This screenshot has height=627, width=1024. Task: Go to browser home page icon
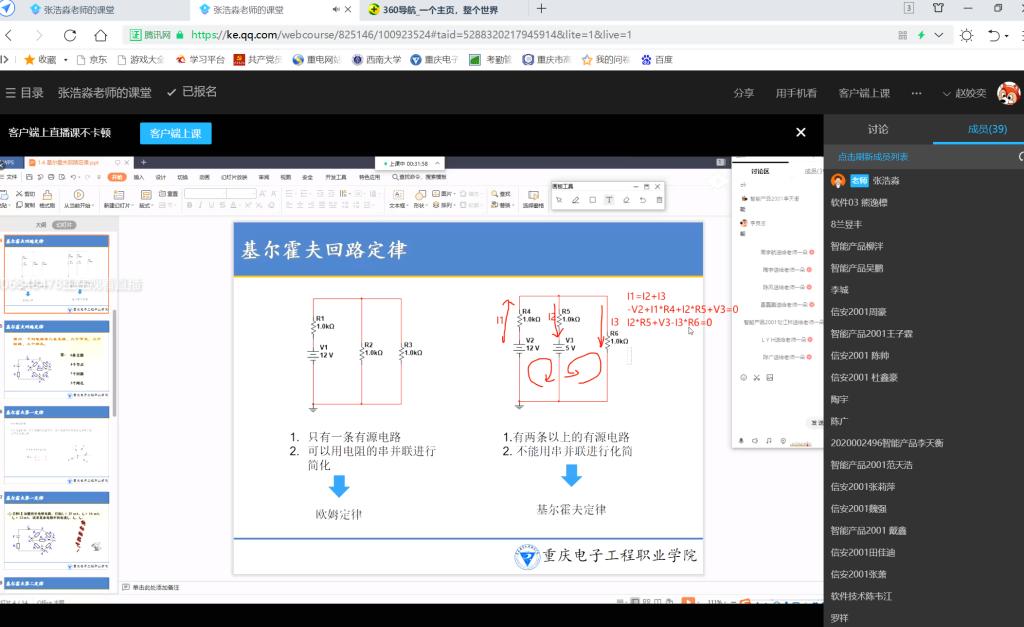102,35
